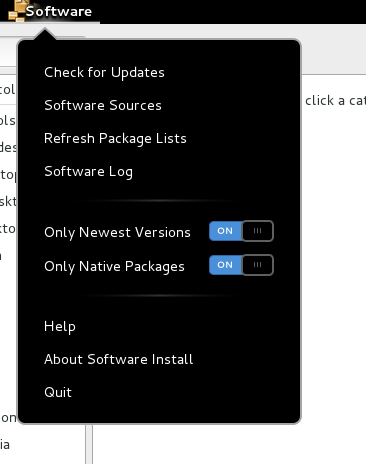Open Help from the app menu
The height and width of the screenshot is (464, 366).
pos(60,326)
